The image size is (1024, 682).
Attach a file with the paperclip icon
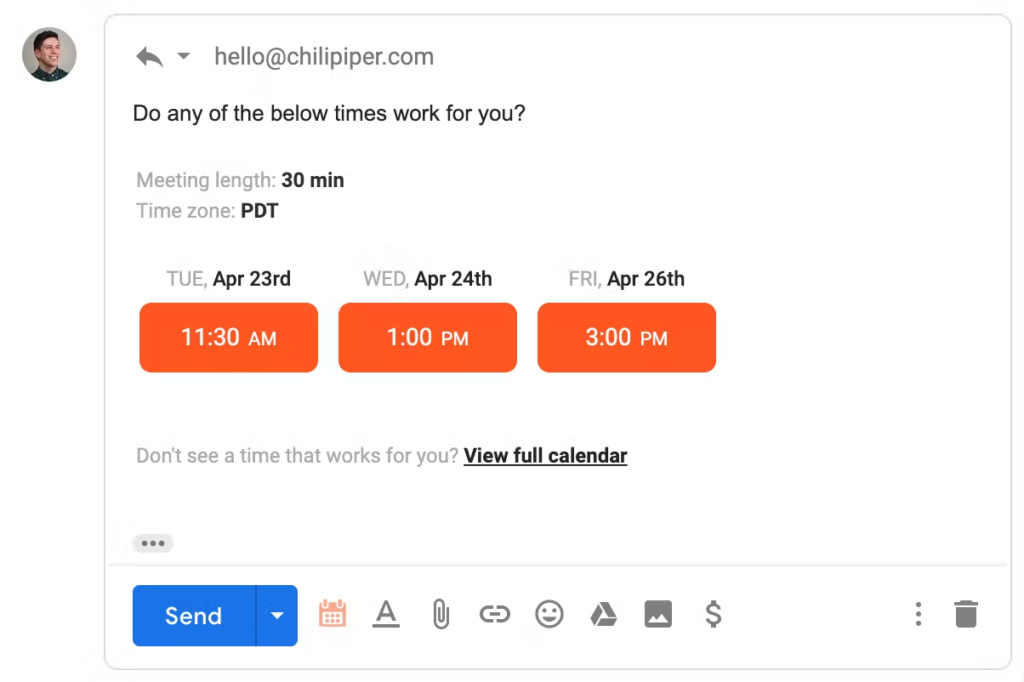click(440, 614)
